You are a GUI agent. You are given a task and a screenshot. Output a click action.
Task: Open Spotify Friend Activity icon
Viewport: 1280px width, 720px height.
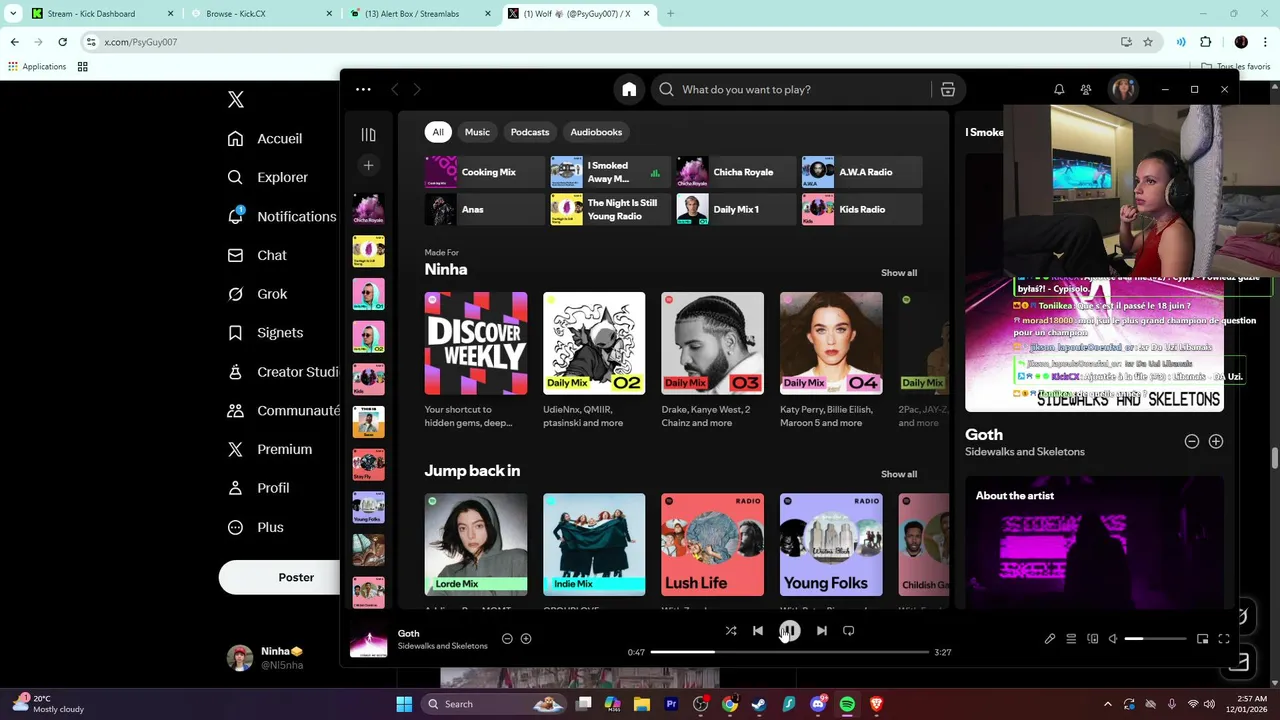(x=1086, y=90)
